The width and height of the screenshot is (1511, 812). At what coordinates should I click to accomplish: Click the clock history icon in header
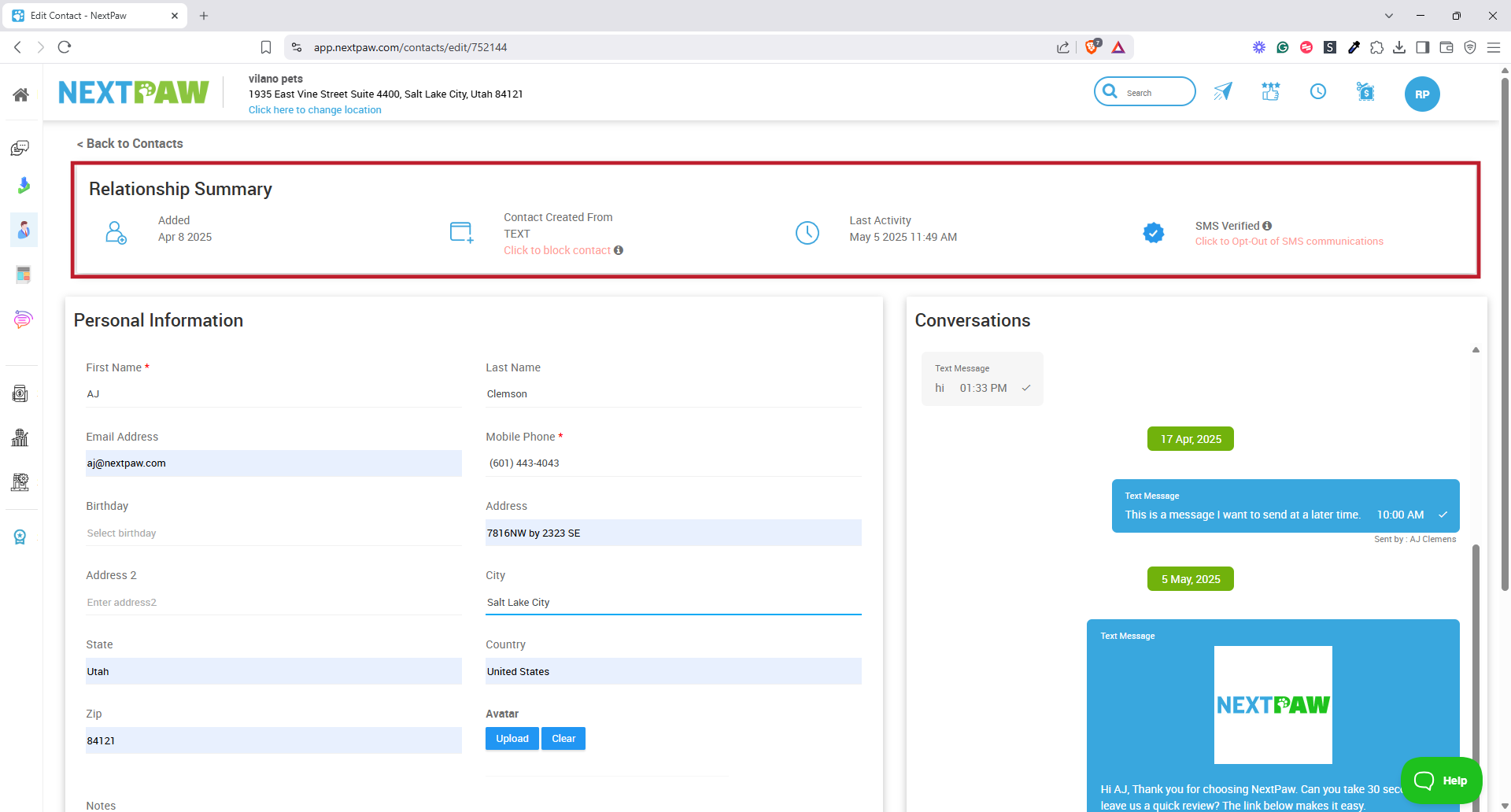coord(1318,91)
